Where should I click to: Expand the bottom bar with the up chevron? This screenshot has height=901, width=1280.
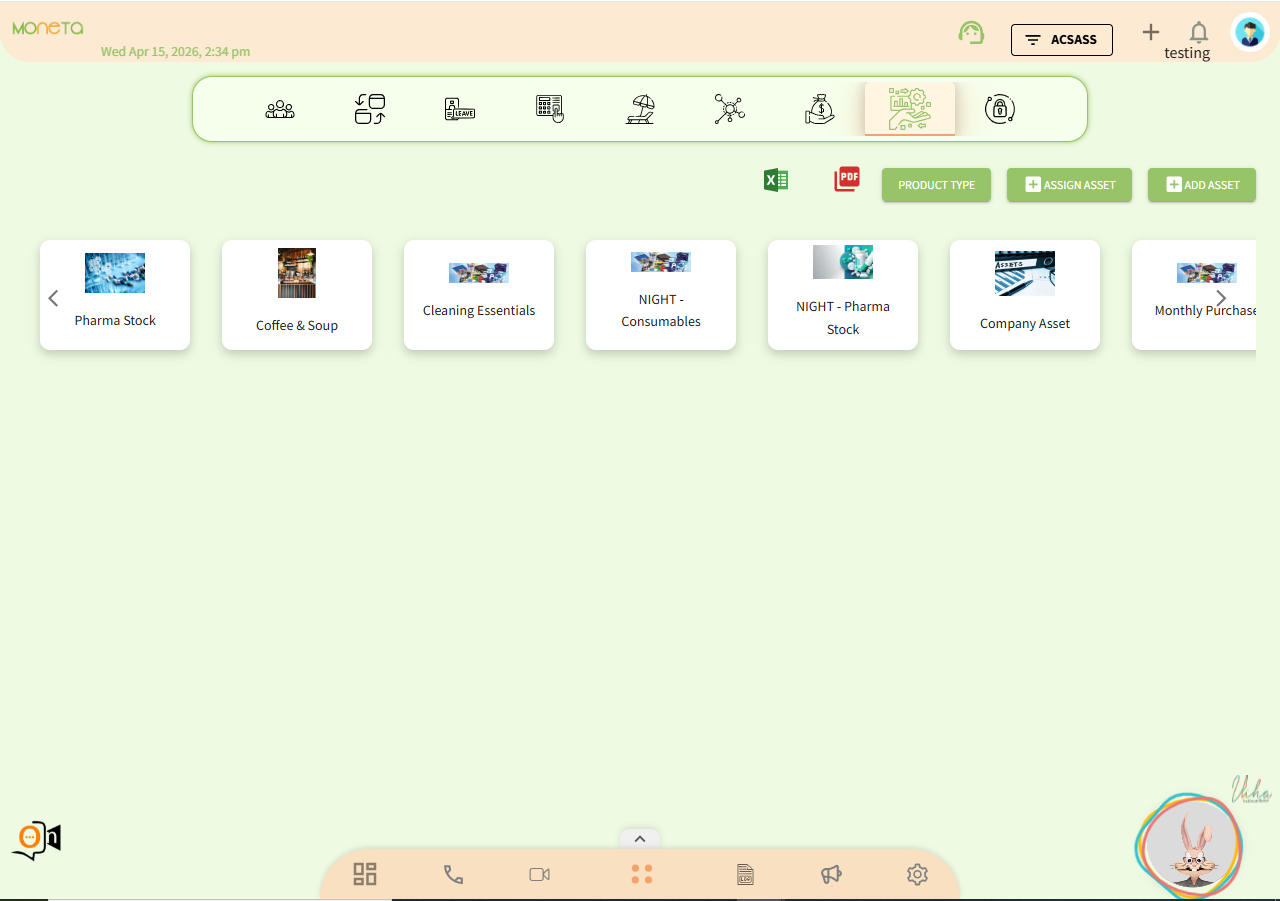(x=640, y=839)
